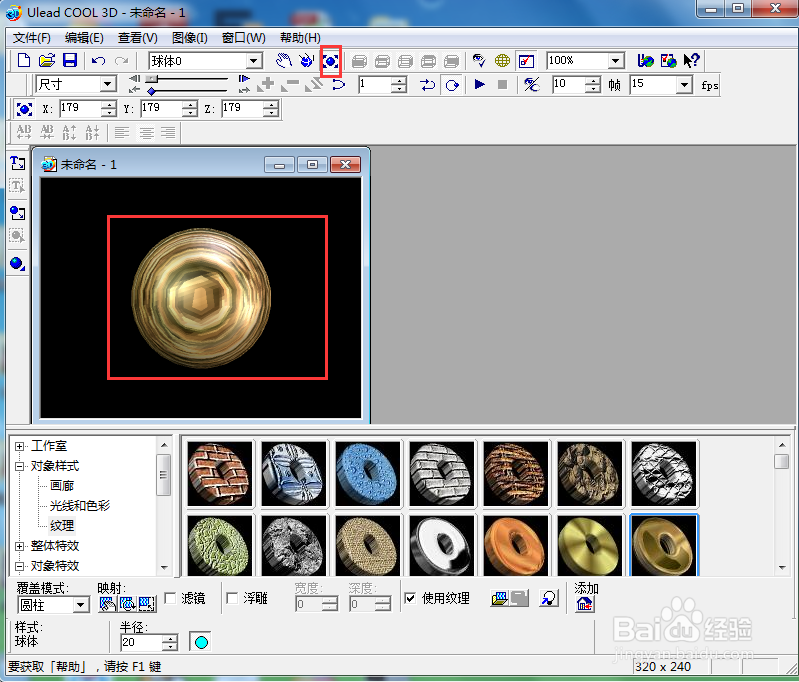Click the cyan color swatch beside 半径

(201, 642)
